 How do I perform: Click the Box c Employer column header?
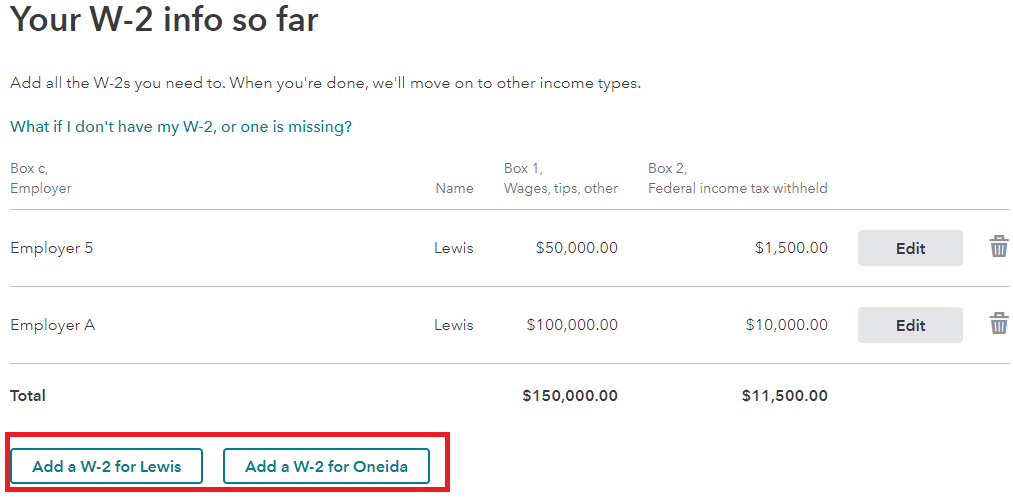(41, 178)
